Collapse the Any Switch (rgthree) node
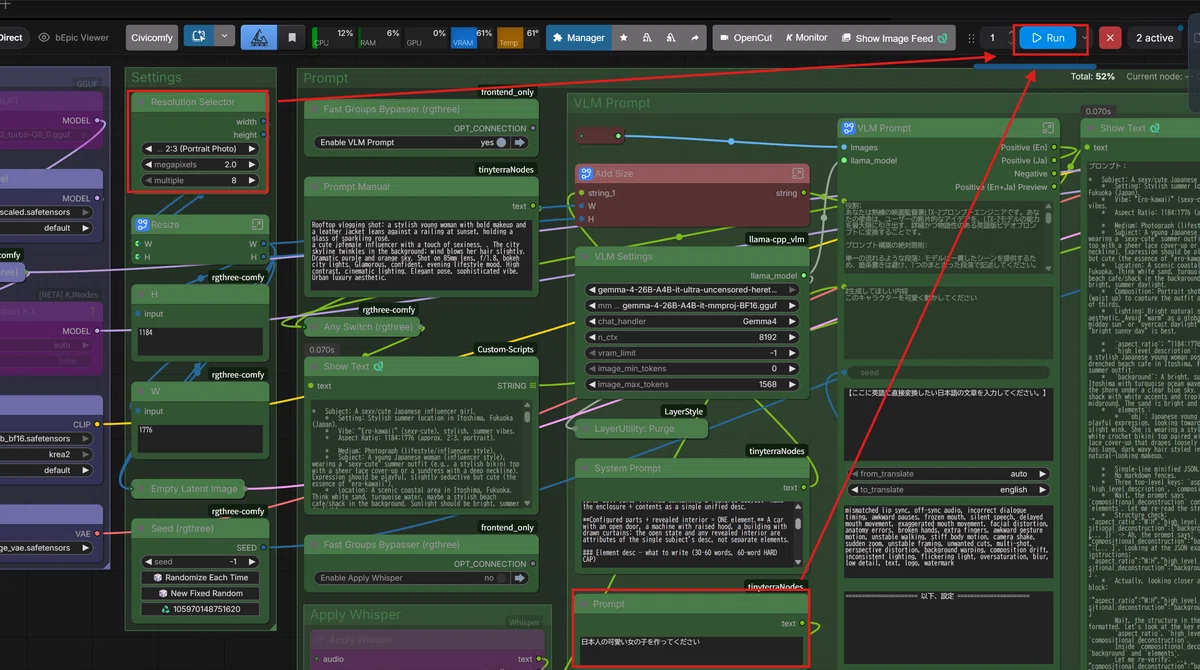This screenshot has width=1200, height=670. pyautogui.click(x=314, y=326)
